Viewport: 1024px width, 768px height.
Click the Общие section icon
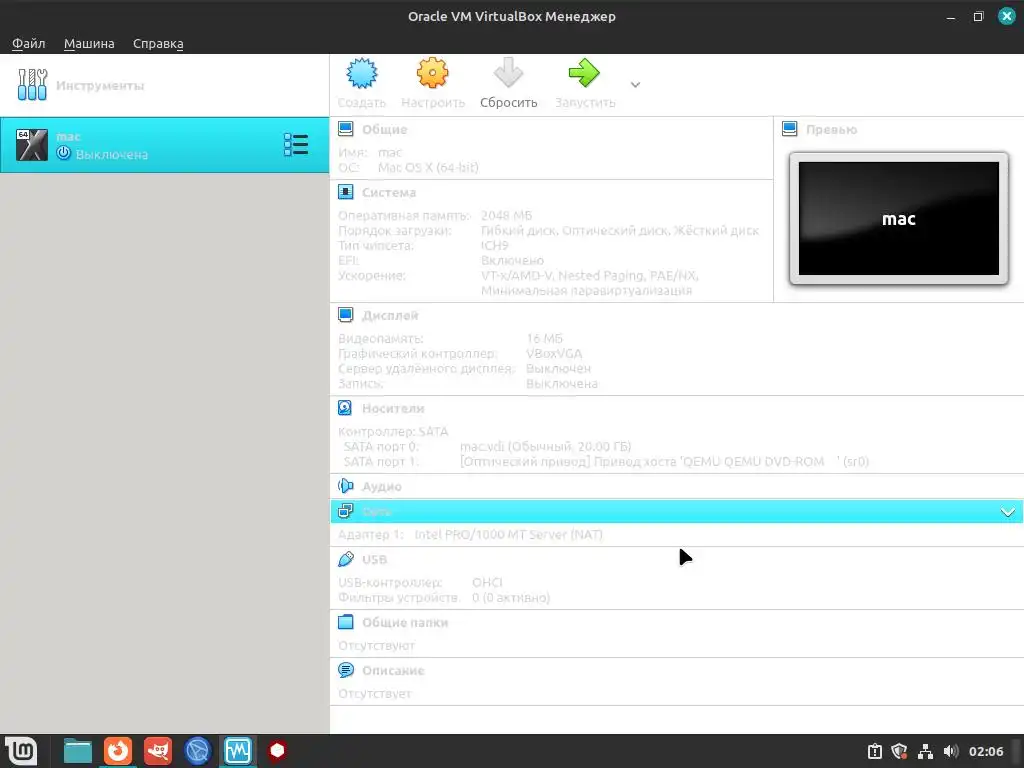345,129
